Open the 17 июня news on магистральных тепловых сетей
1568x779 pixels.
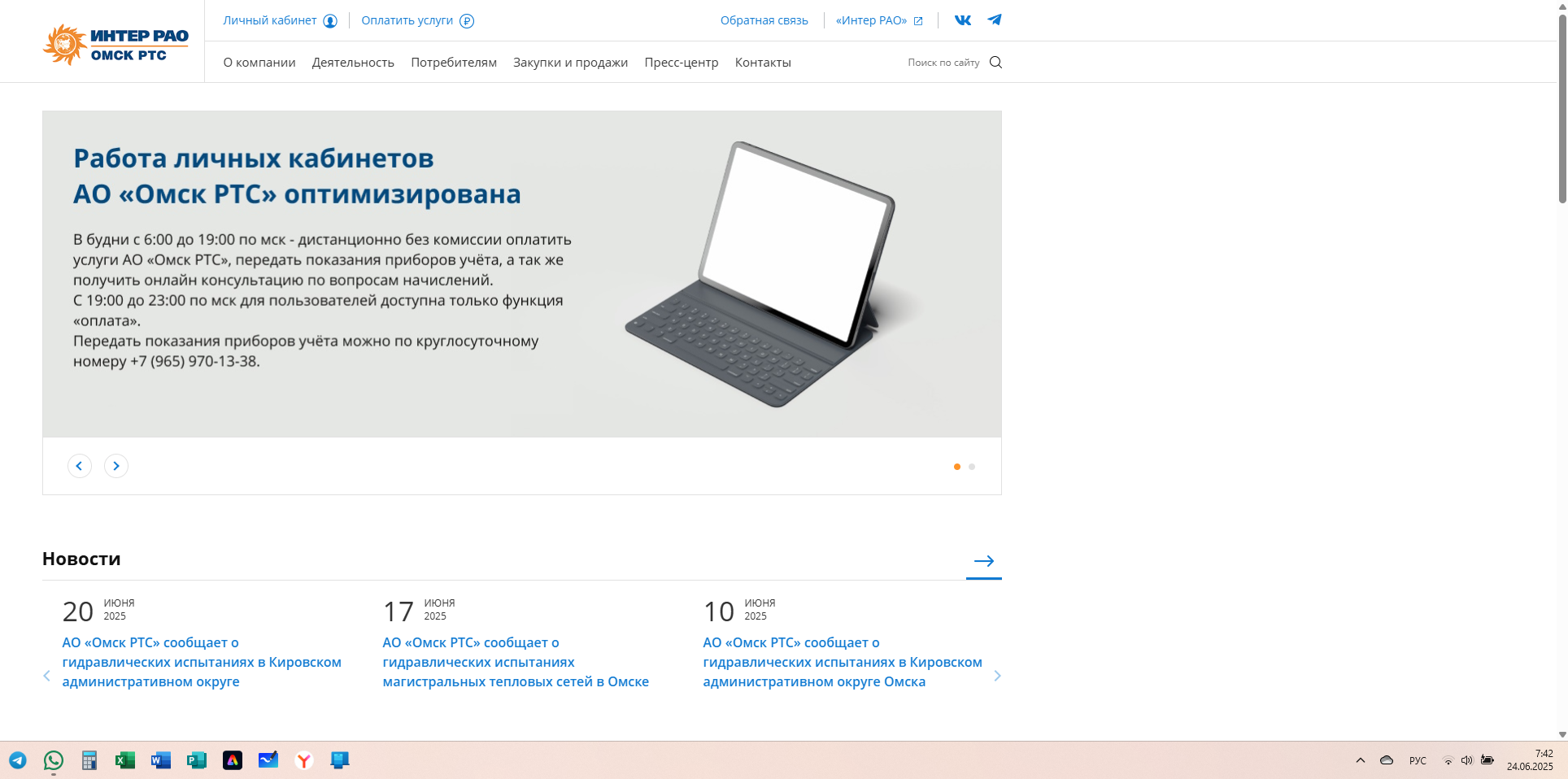click(x=516, y=662)
